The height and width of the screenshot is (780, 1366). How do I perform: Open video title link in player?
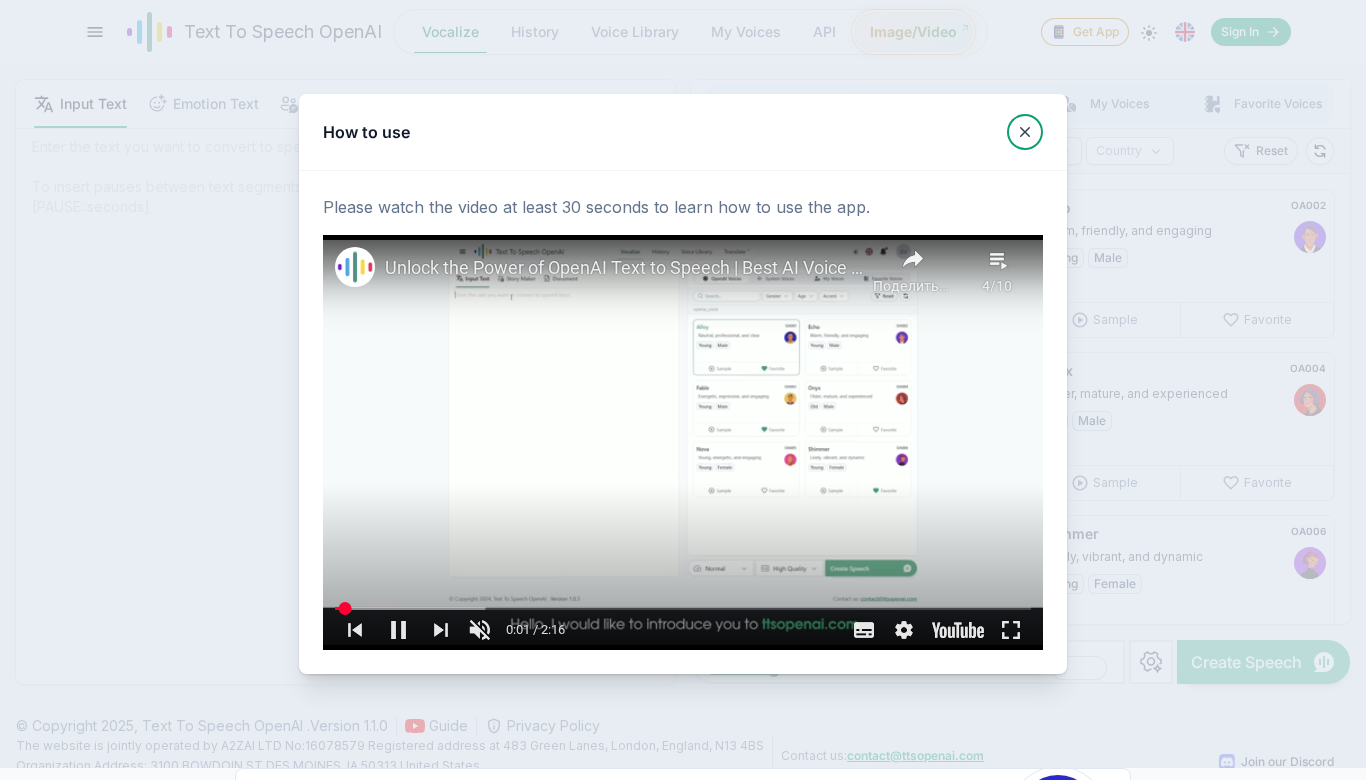(x=624, y=268)
